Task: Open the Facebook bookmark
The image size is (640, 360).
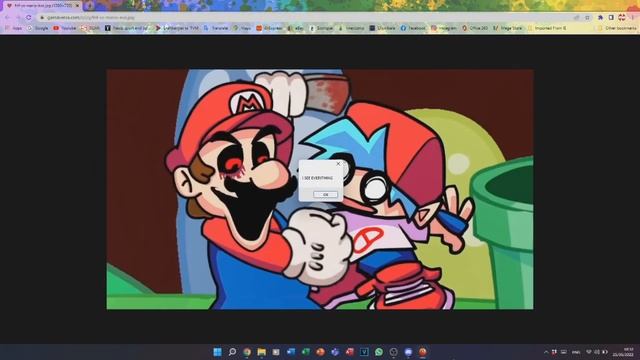Action: tap(413, 28)
